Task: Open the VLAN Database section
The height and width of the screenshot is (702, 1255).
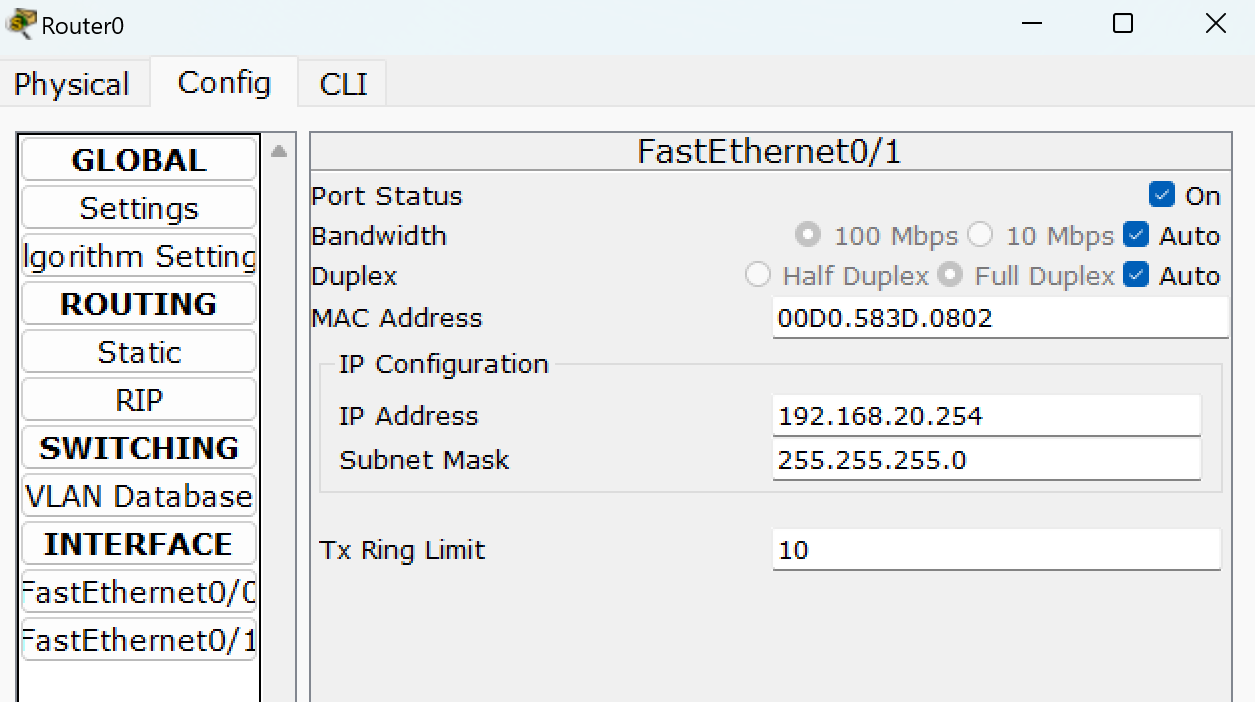Action: click(139, 496)
